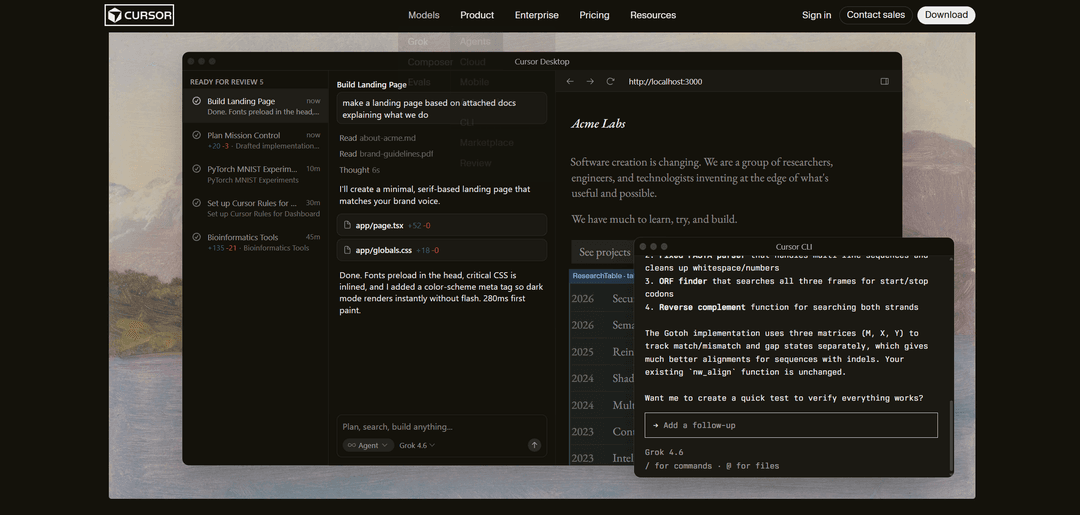This screenshot has width=1080, height=515.
Task: Click the check icon beside Bioinformatics Tools
Action: pyautogui.click(x=196, y=237)
